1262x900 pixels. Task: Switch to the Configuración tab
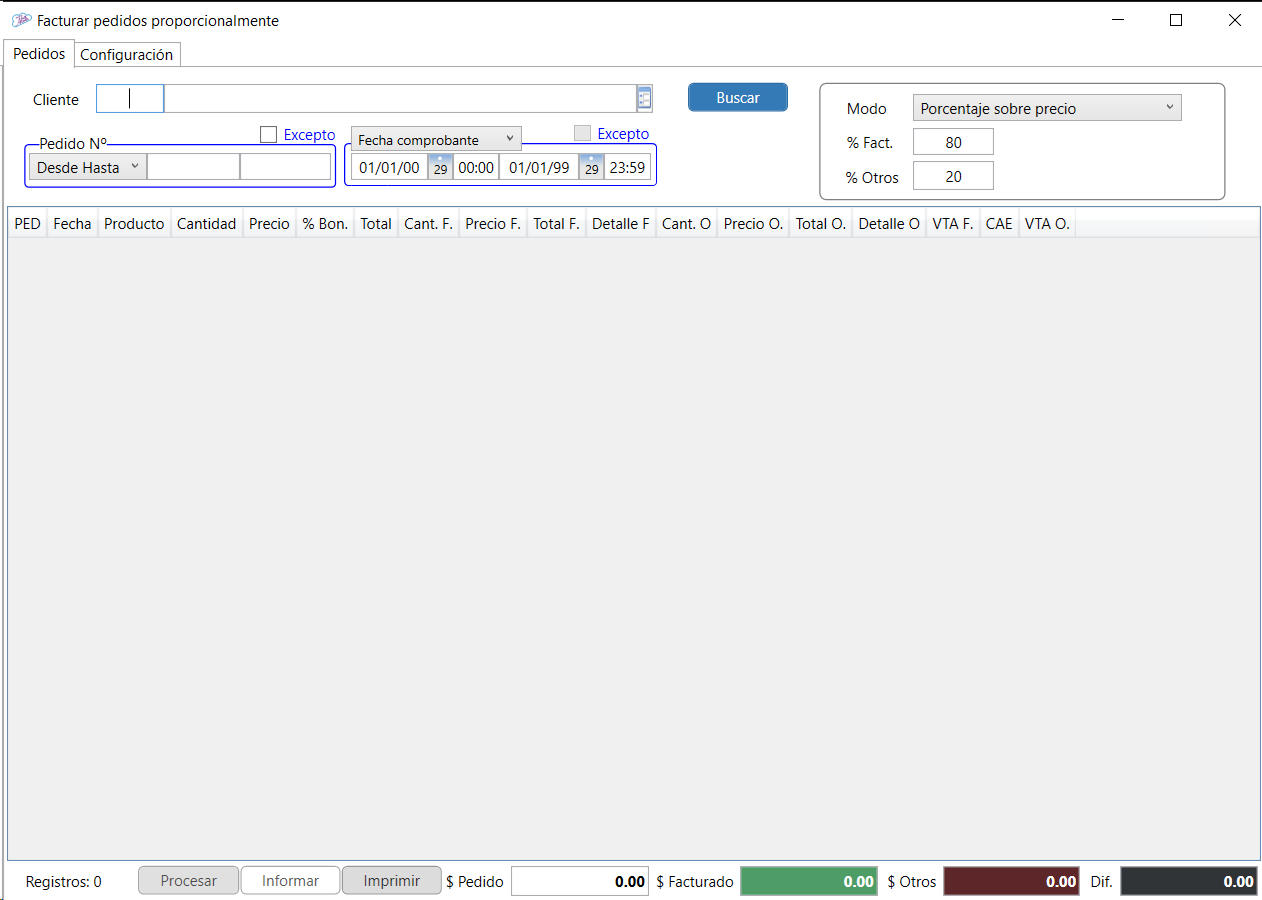(x=126, y=55)
